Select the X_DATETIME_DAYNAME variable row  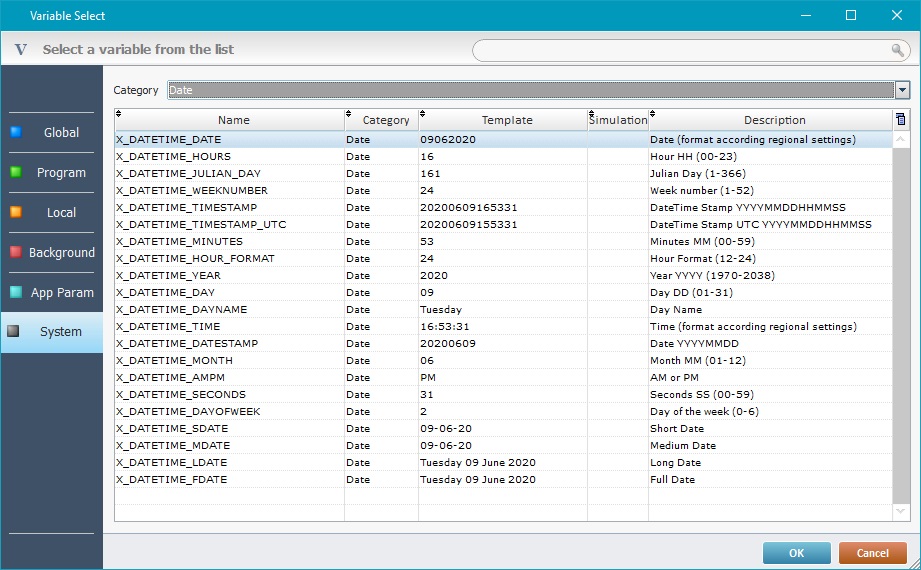pyautogui.click(x=181, y=310)
